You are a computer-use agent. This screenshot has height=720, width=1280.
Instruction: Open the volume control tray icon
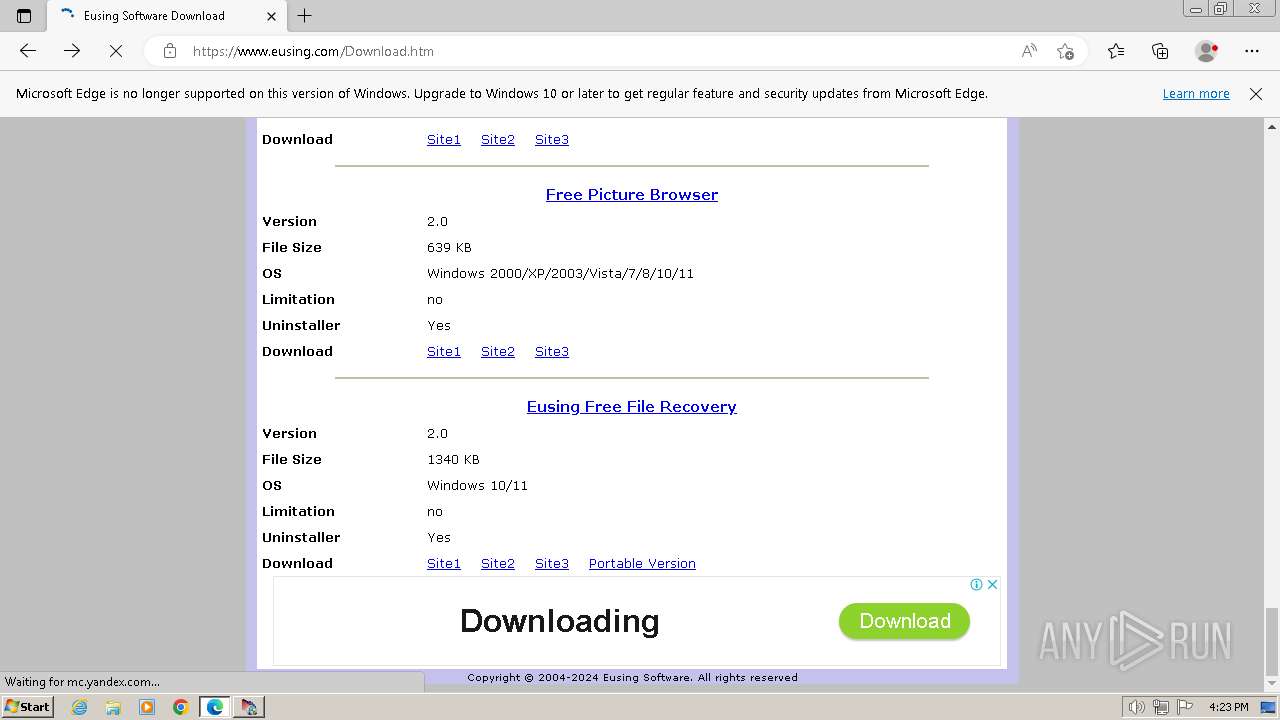click(1136, 707)
